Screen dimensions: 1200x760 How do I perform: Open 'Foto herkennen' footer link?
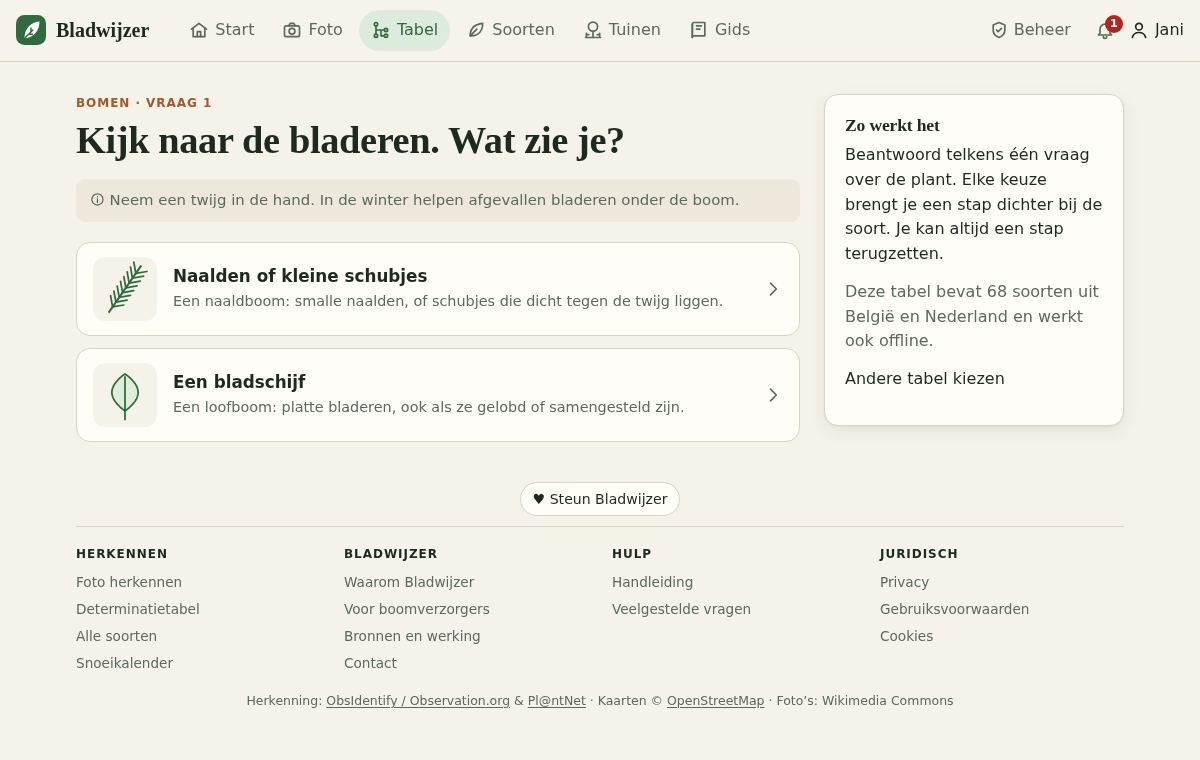click(x=129, y=582)
